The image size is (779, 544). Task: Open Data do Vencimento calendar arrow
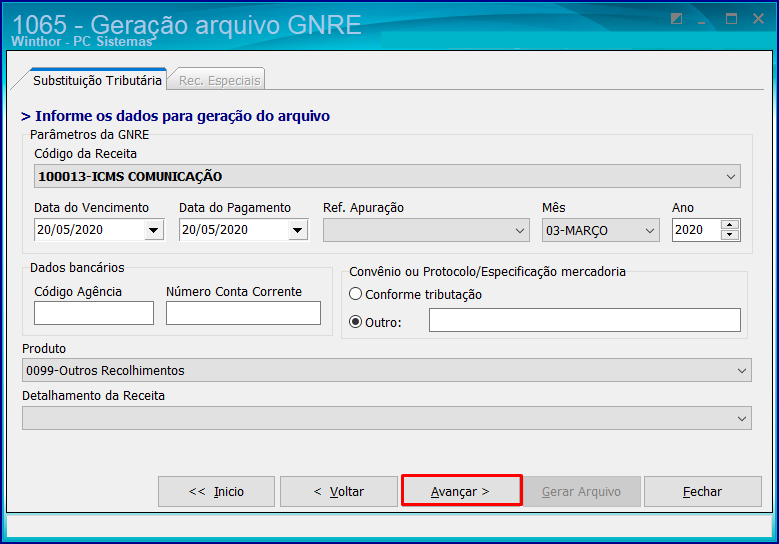(154, 230)
